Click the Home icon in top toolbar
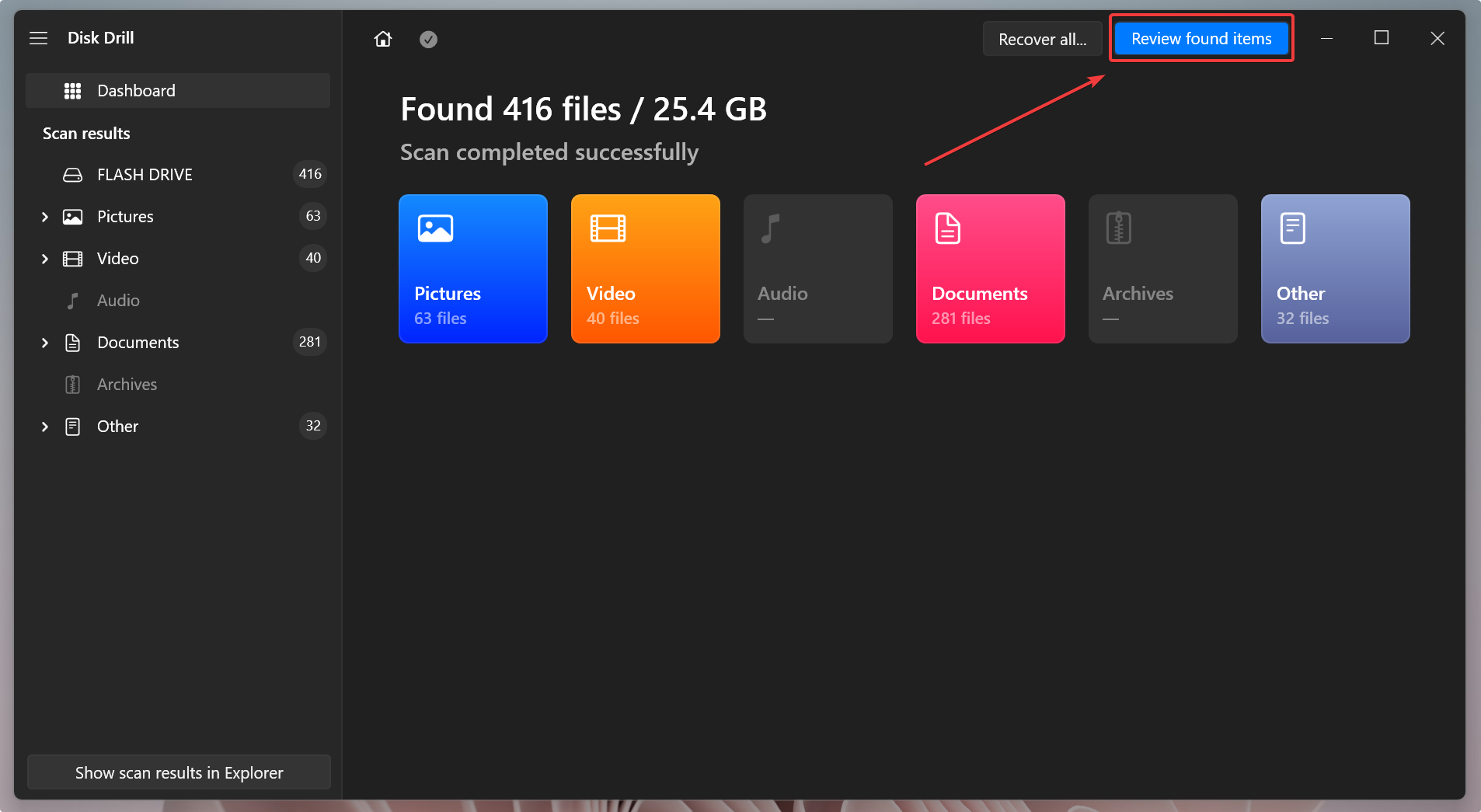 pos(383,39)
